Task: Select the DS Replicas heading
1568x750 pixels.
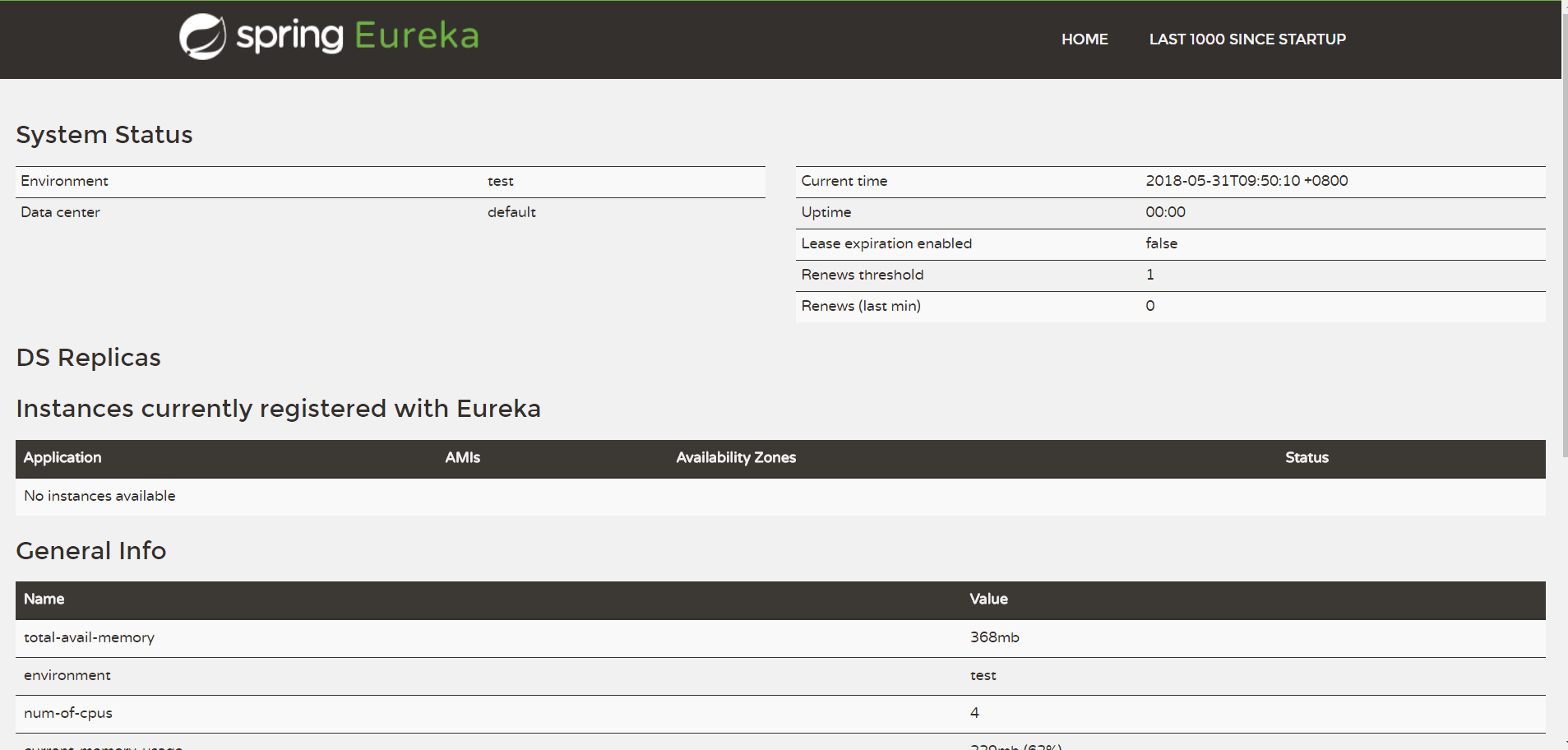Action: [x=89, y=358]
